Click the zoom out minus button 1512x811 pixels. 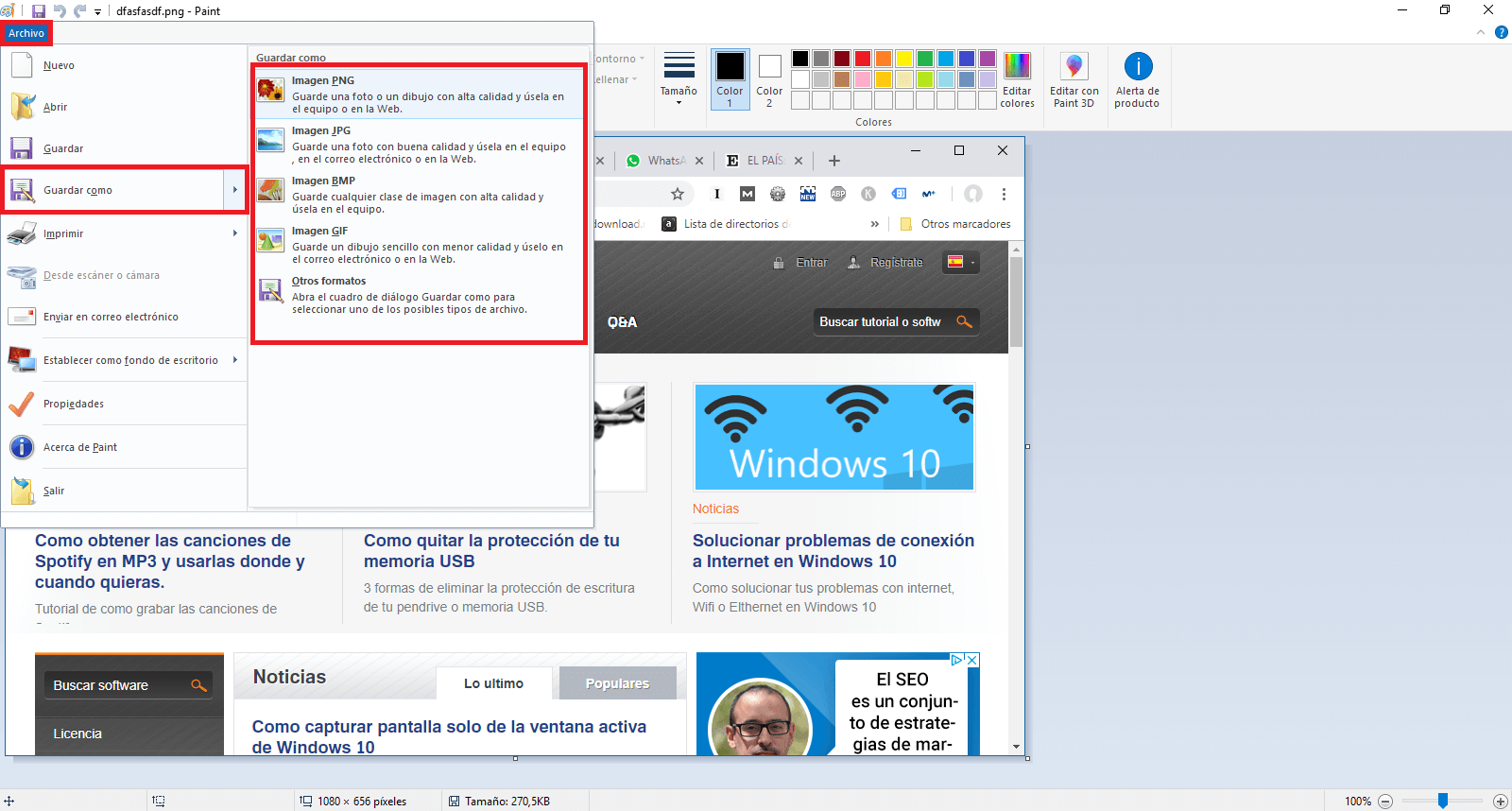(1385, 801)
